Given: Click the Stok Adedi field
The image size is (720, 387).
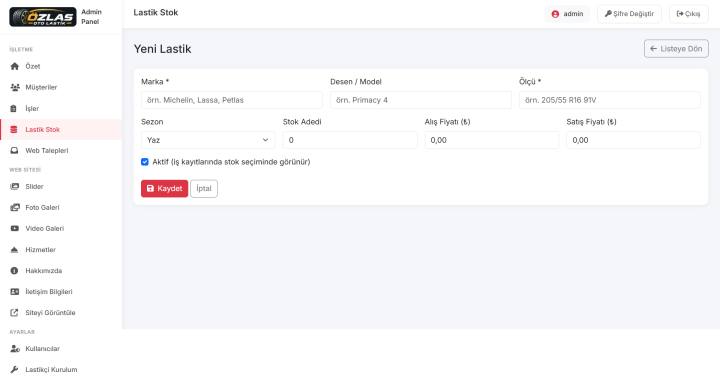Looking at the screenshot, I should click(350, 140).
